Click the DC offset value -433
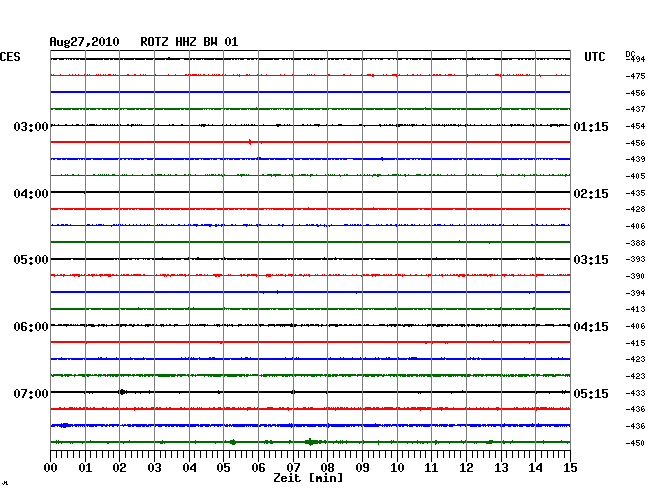 (635, 393)
